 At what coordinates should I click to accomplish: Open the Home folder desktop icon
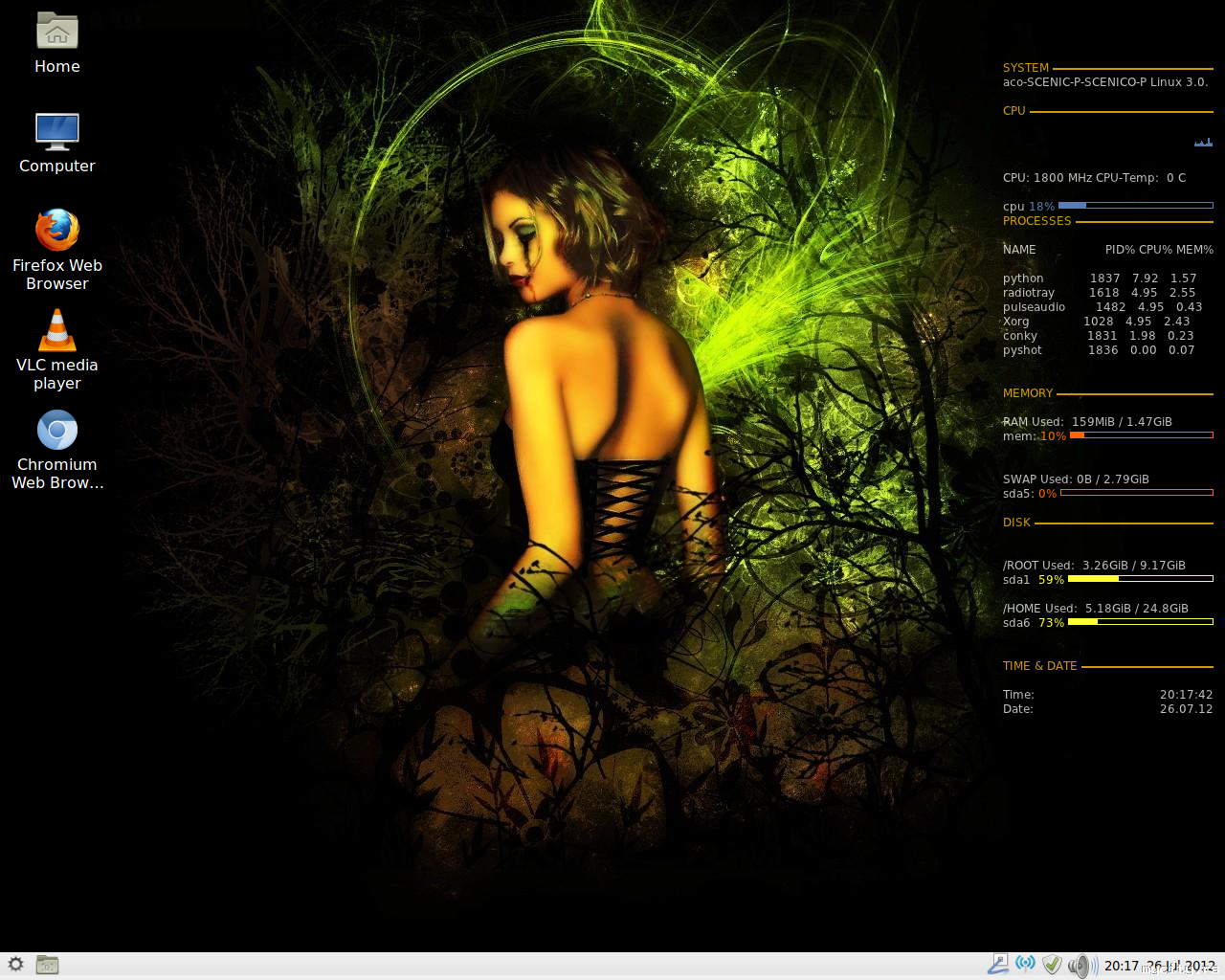tap(57, 43)
